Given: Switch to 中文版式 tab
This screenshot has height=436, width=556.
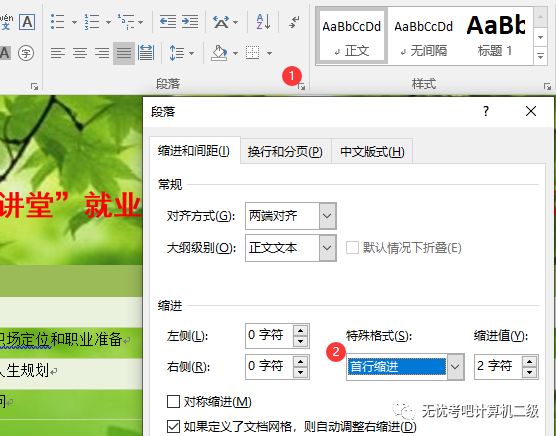Looking at the screenshot, I should [x=372, y=152].
